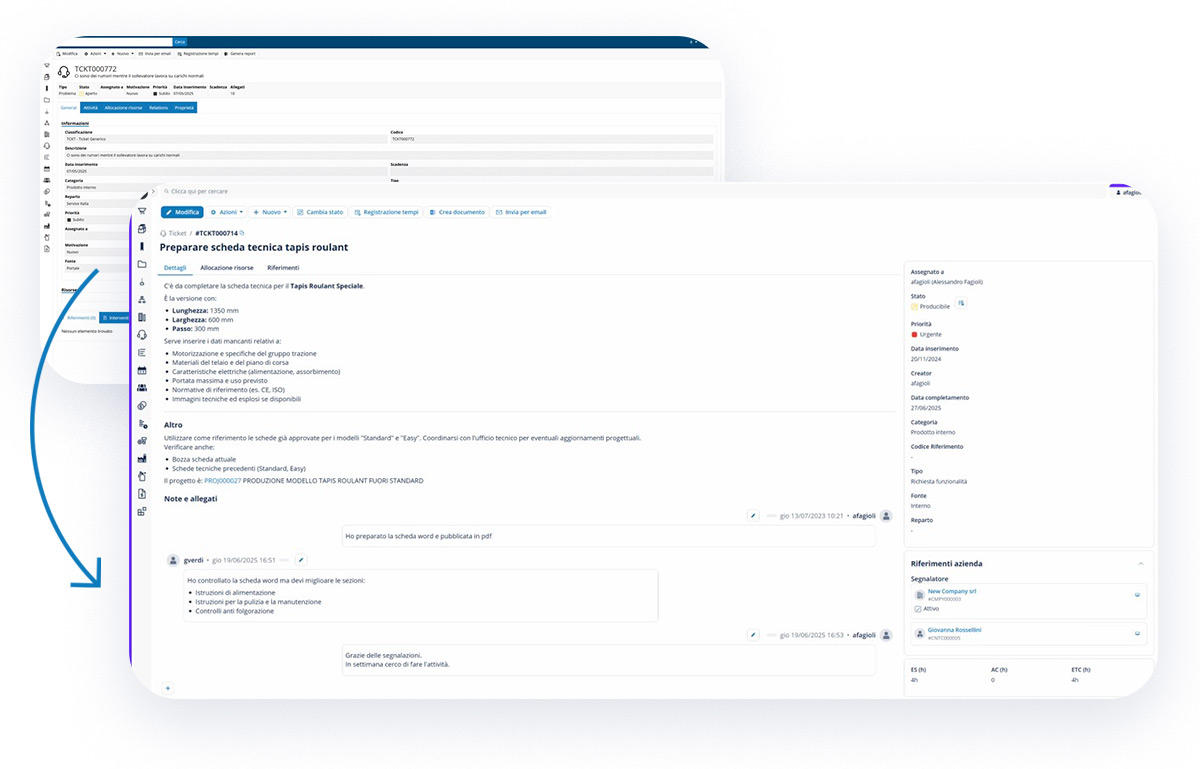The image size is (1200, 769).
Task: Click the Codice field showing TCKT000772
Action: (x=551, y=139)
